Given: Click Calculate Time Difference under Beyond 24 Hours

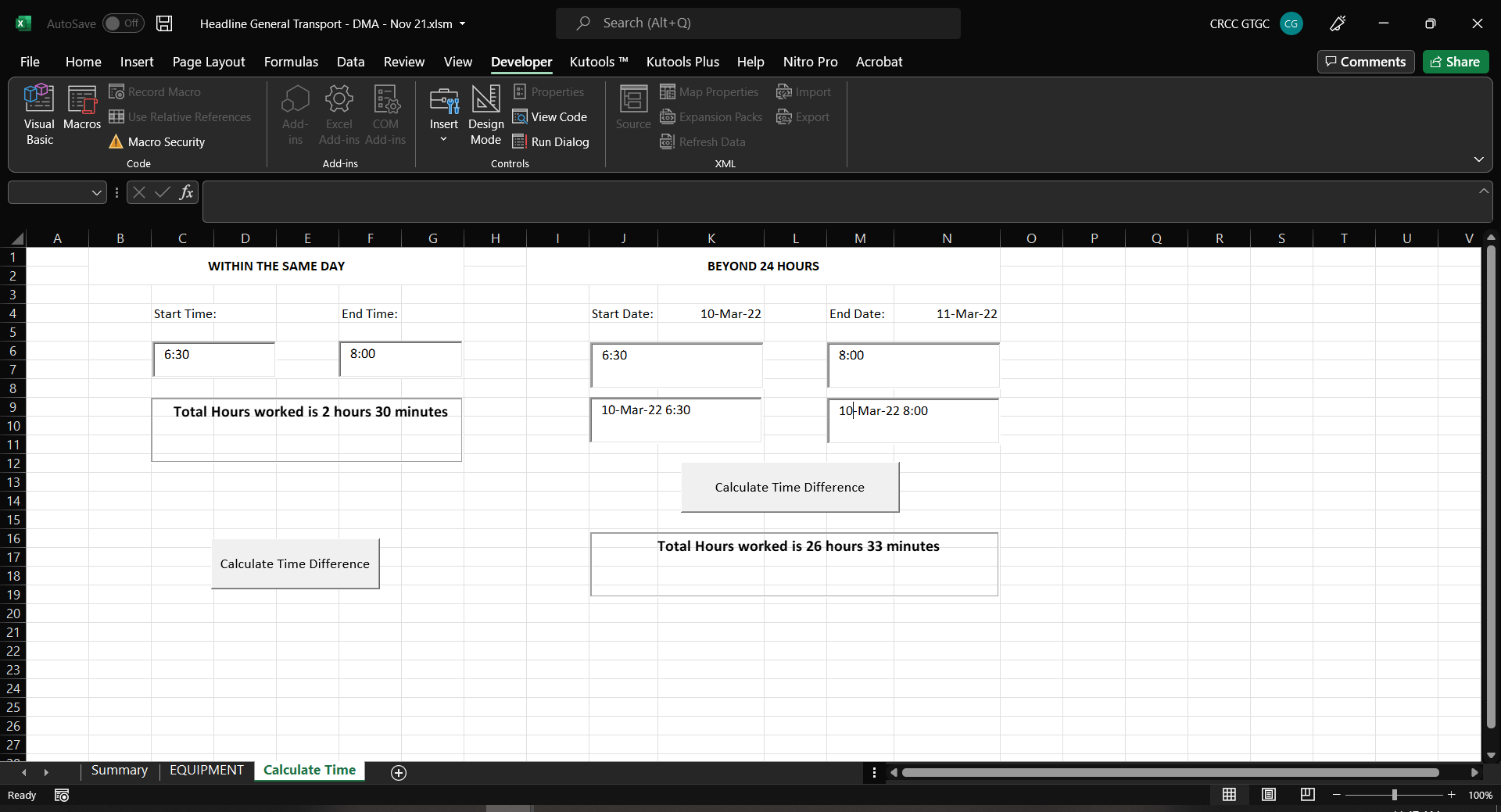Looking at the screenshot, I should point(790,487).
